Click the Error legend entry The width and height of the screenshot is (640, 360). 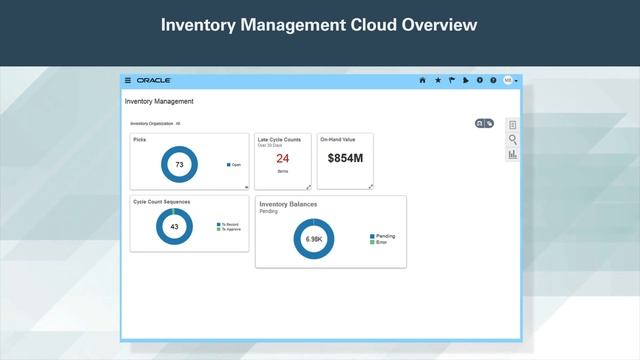click(x=378, y=242)
